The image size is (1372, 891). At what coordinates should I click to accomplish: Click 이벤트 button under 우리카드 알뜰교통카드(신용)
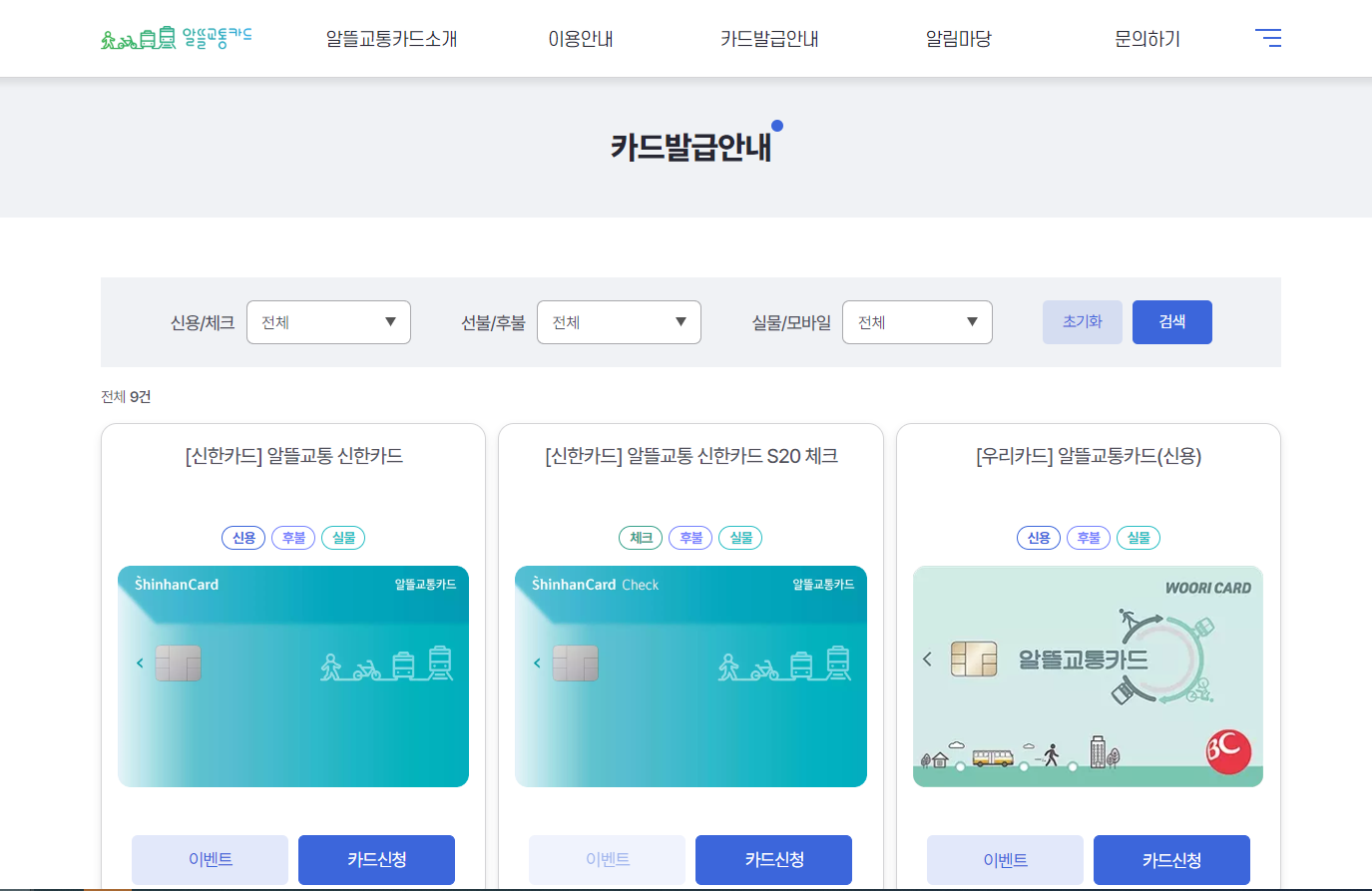pyautogui.click(x=1005, y=860)
